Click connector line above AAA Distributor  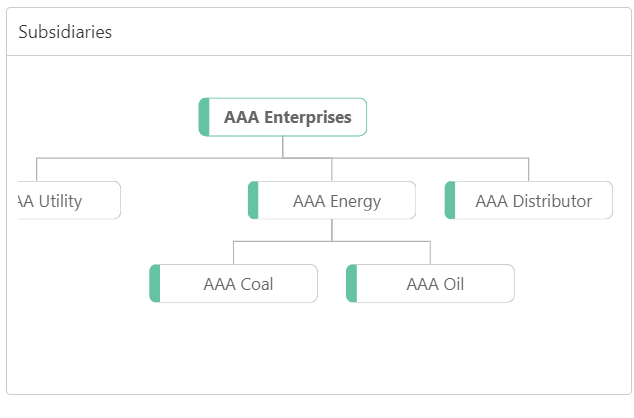pyautogui.click(x=529, y=169)
